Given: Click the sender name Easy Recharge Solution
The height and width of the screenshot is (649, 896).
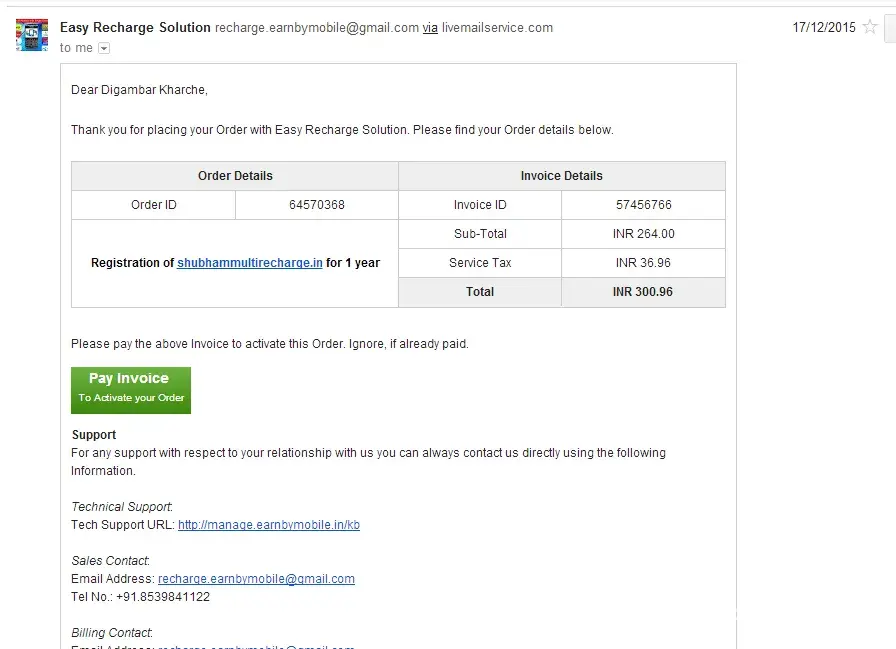Looking at the screenshot, I should tap(135, 28).
